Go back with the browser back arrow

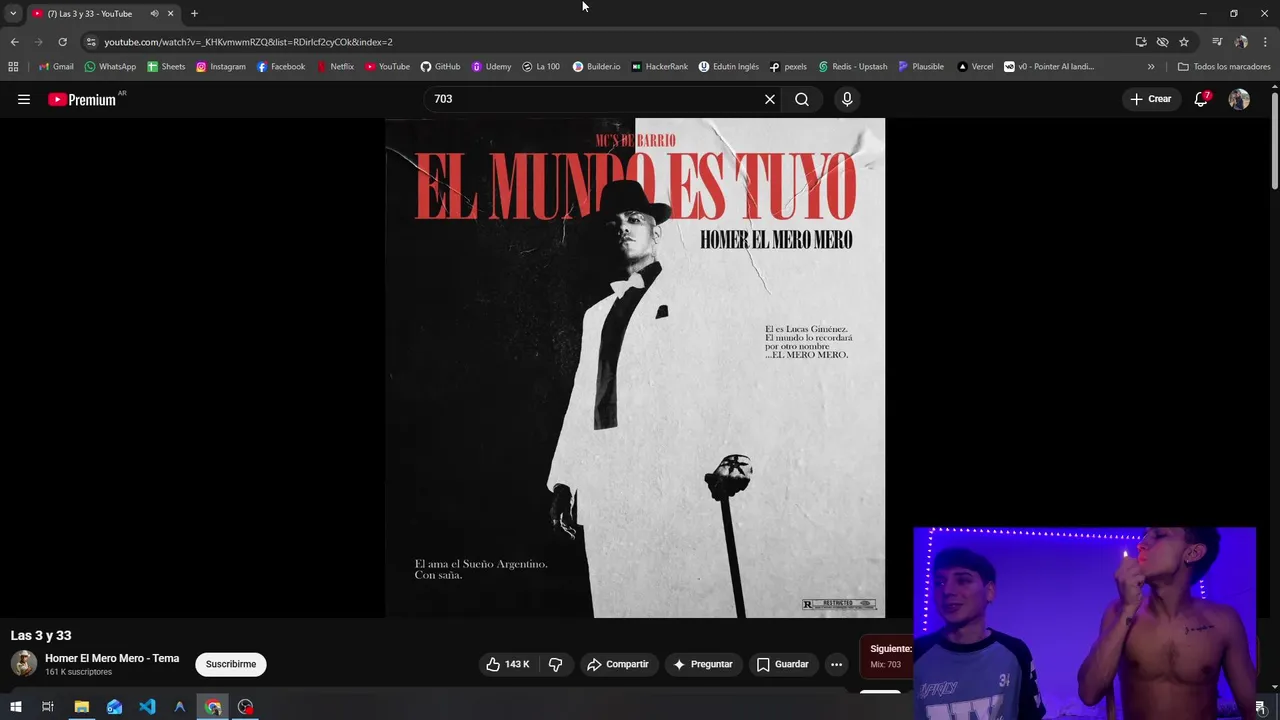(x=14, y=42)
